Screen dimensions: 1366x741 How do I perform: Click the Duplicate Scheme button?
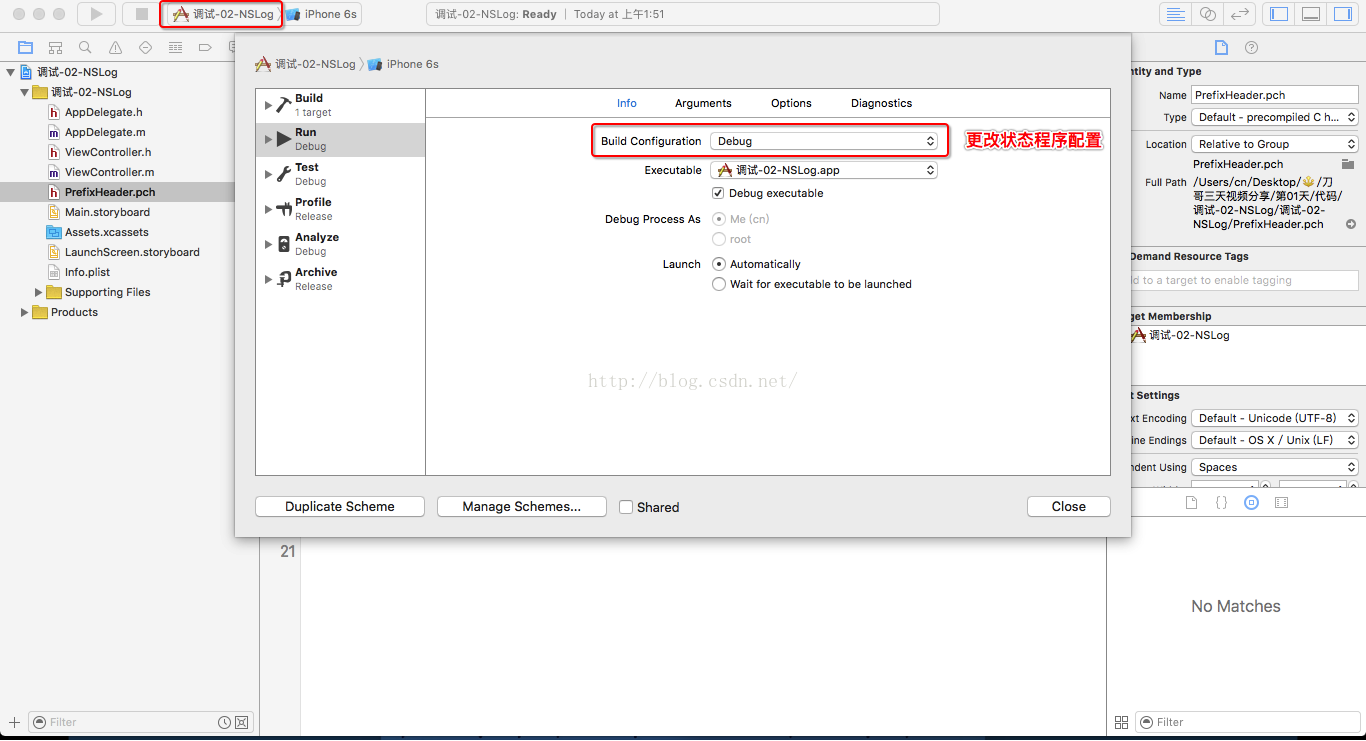coord(340,507)
